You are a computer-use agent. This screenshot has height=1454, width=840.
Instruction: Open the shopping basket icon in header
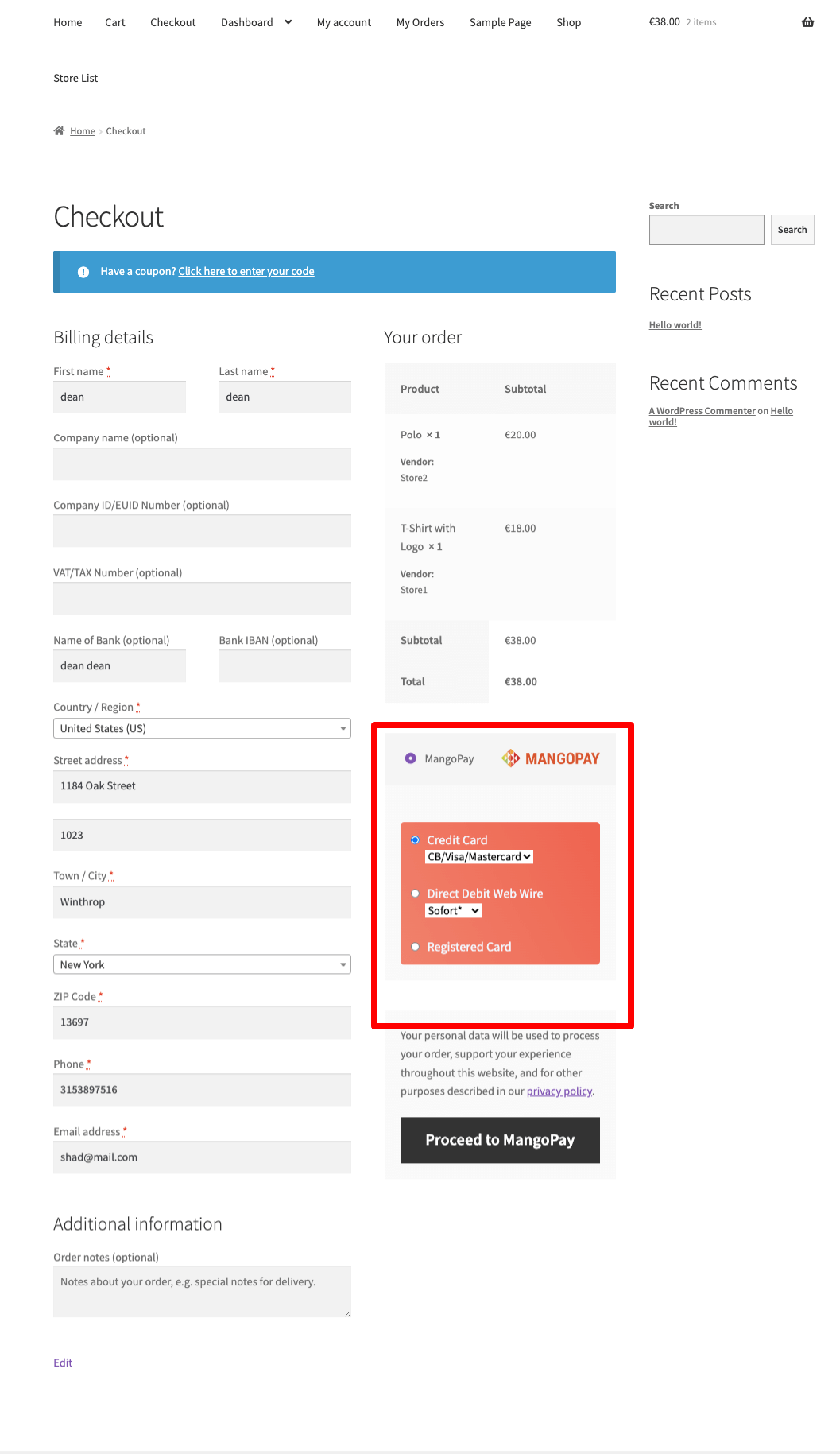click(x=807, y=22)
